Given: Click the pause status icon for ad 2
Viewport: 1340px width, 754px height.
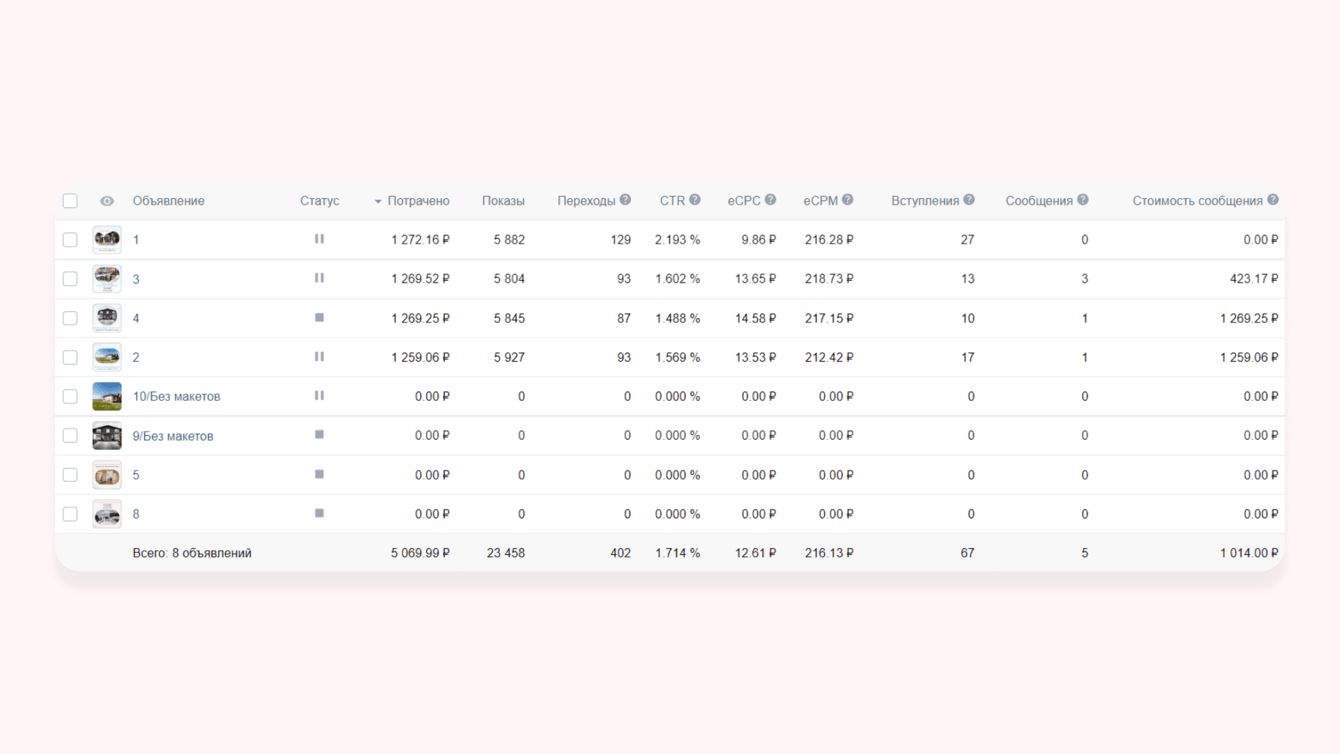Looking at the screenshot, I should [x=319, y=356].
